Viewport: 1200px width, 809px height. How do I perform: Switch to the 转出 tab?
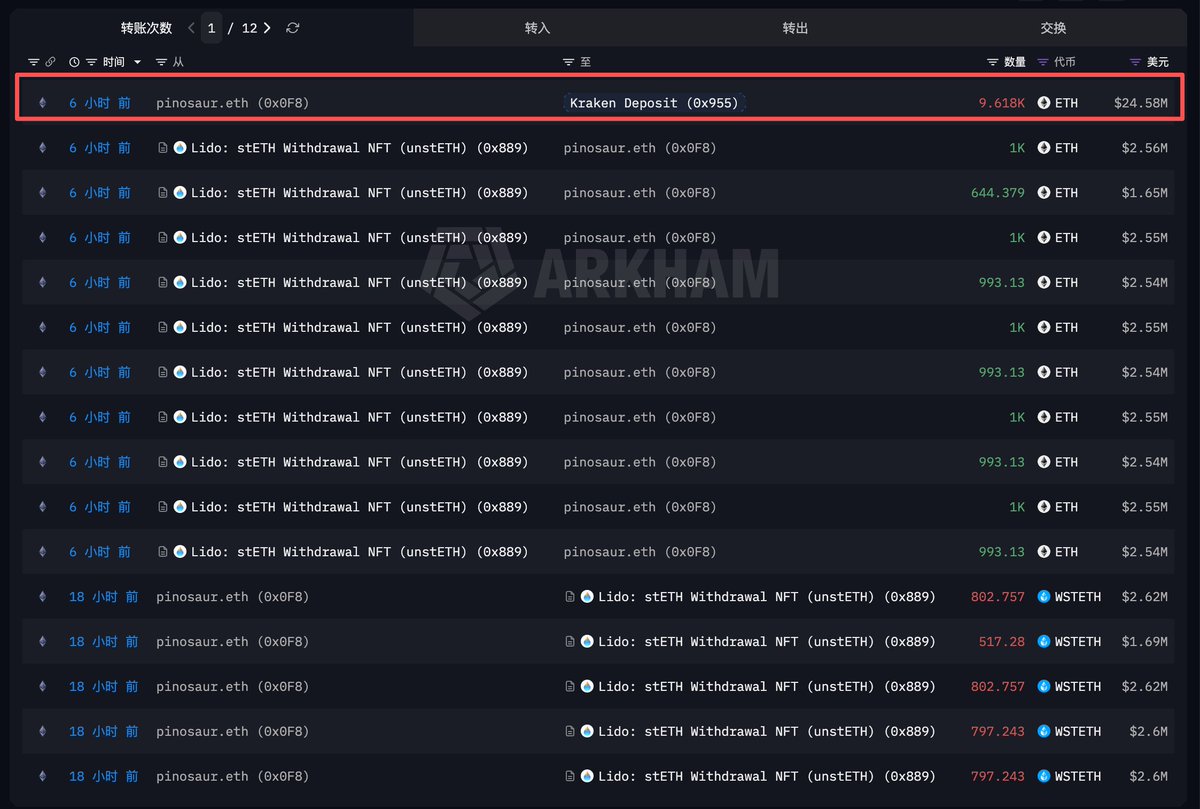(795, 28)
